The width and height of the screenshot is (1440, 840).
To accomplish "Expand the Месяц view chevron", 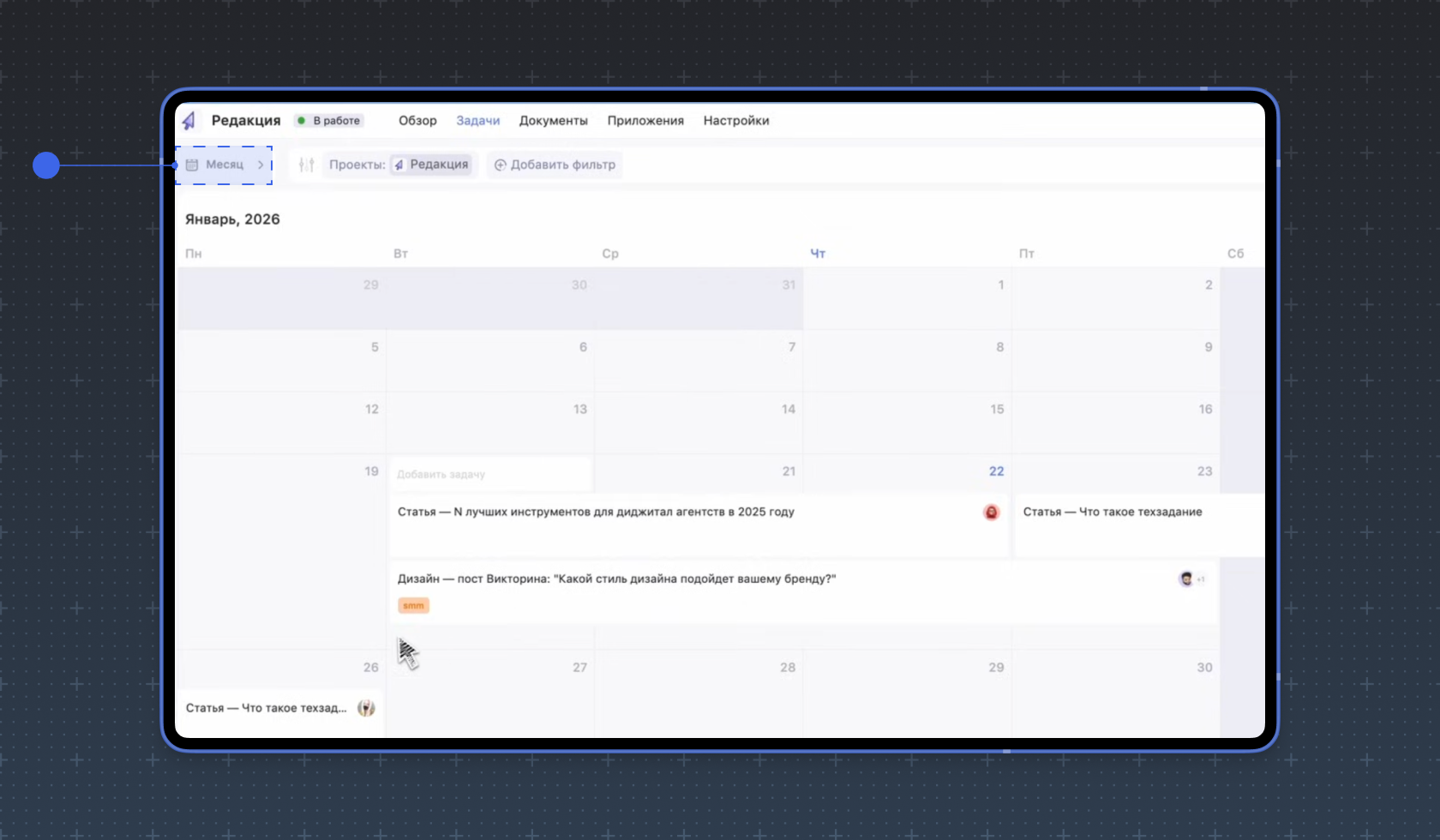I will point(261,165).
